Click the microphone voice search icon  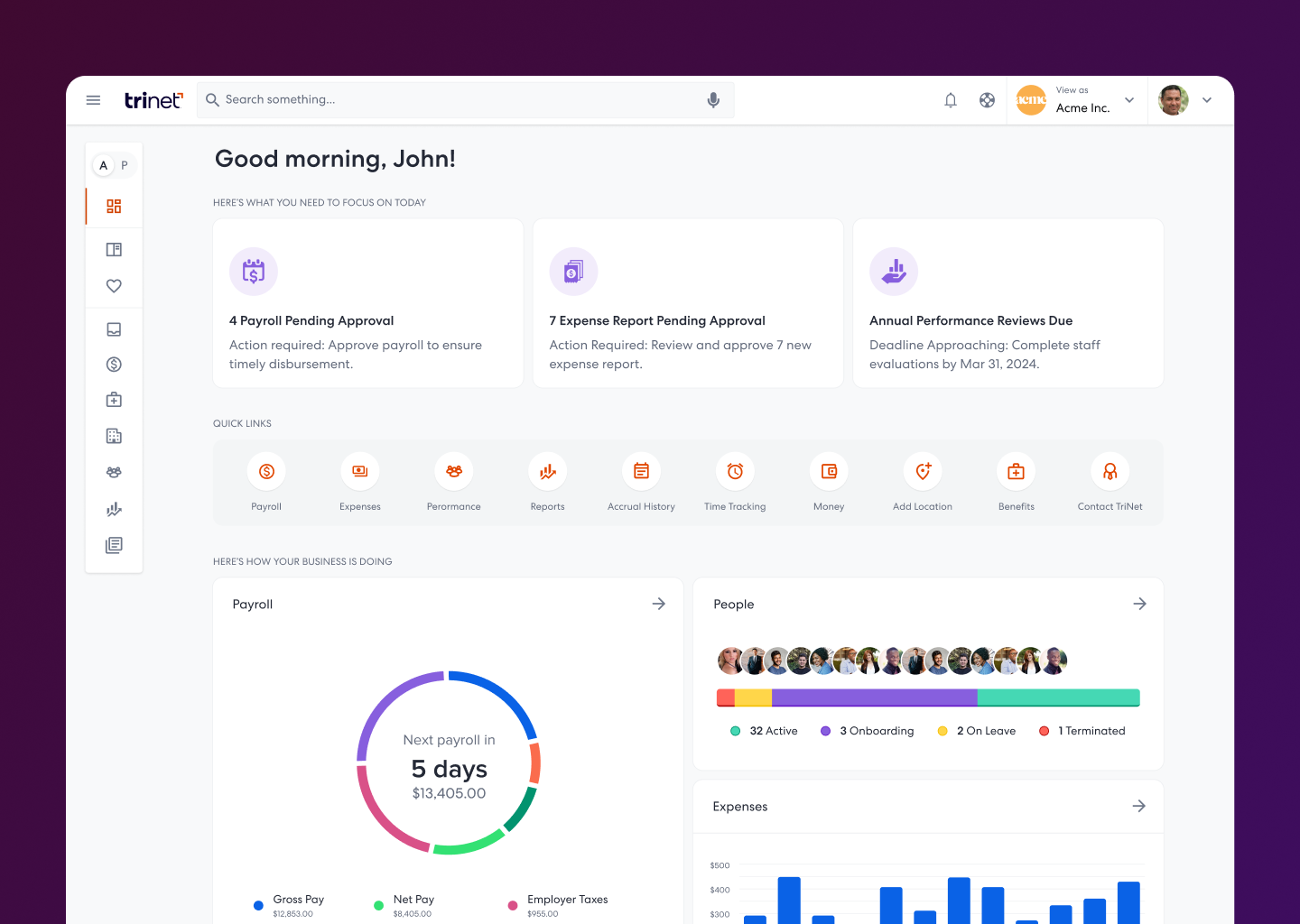[x=713, y=100]
